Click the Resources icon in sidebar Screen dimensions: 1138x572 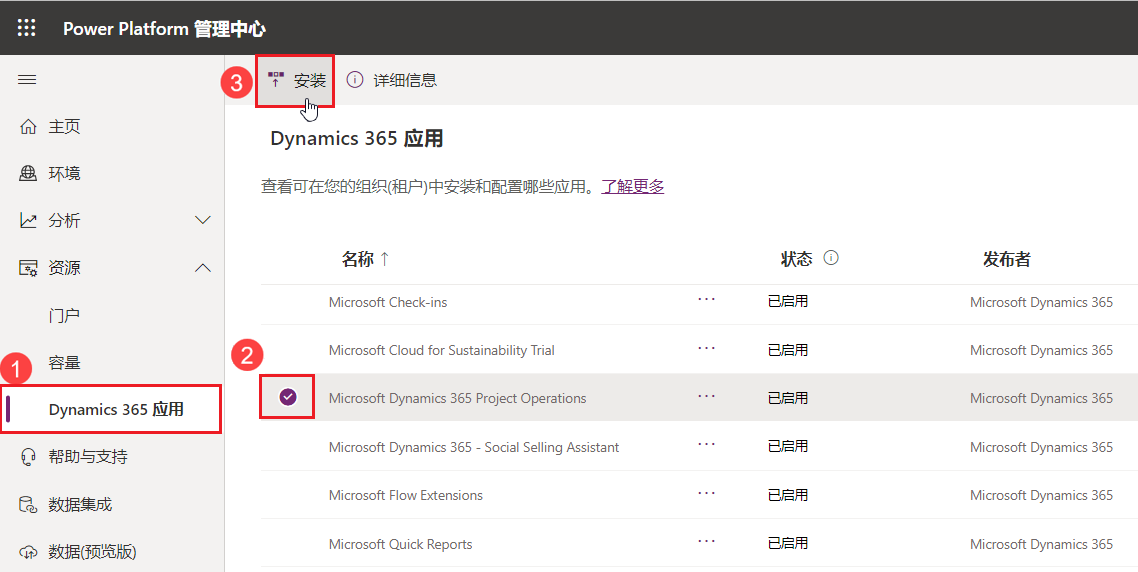coord(28,268)
